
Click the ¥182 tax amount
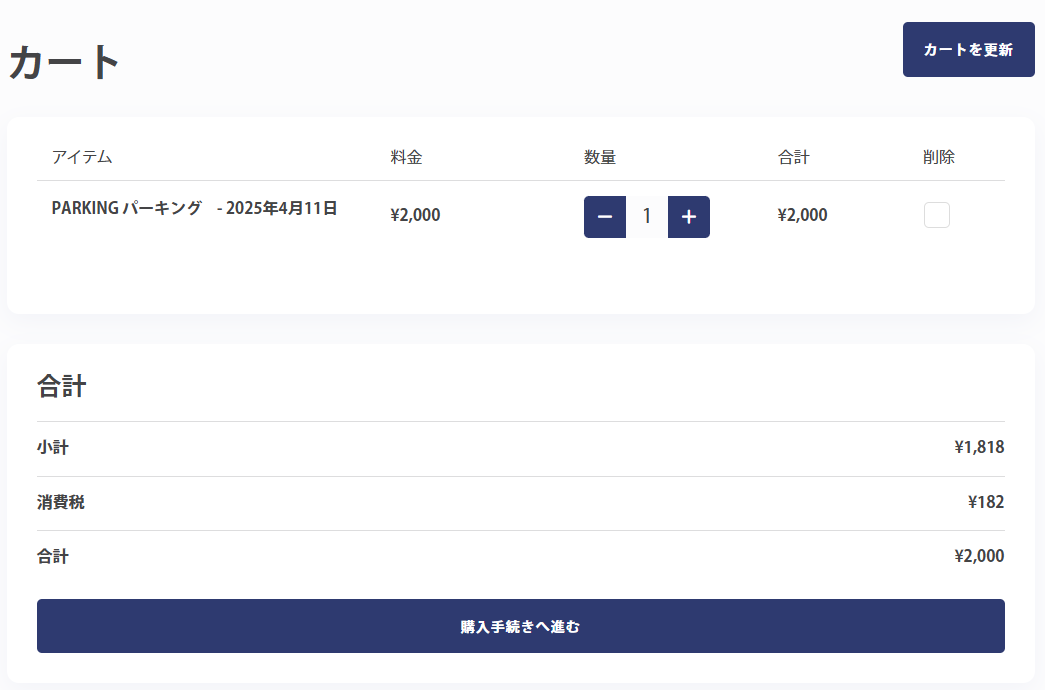click(985, 502)
